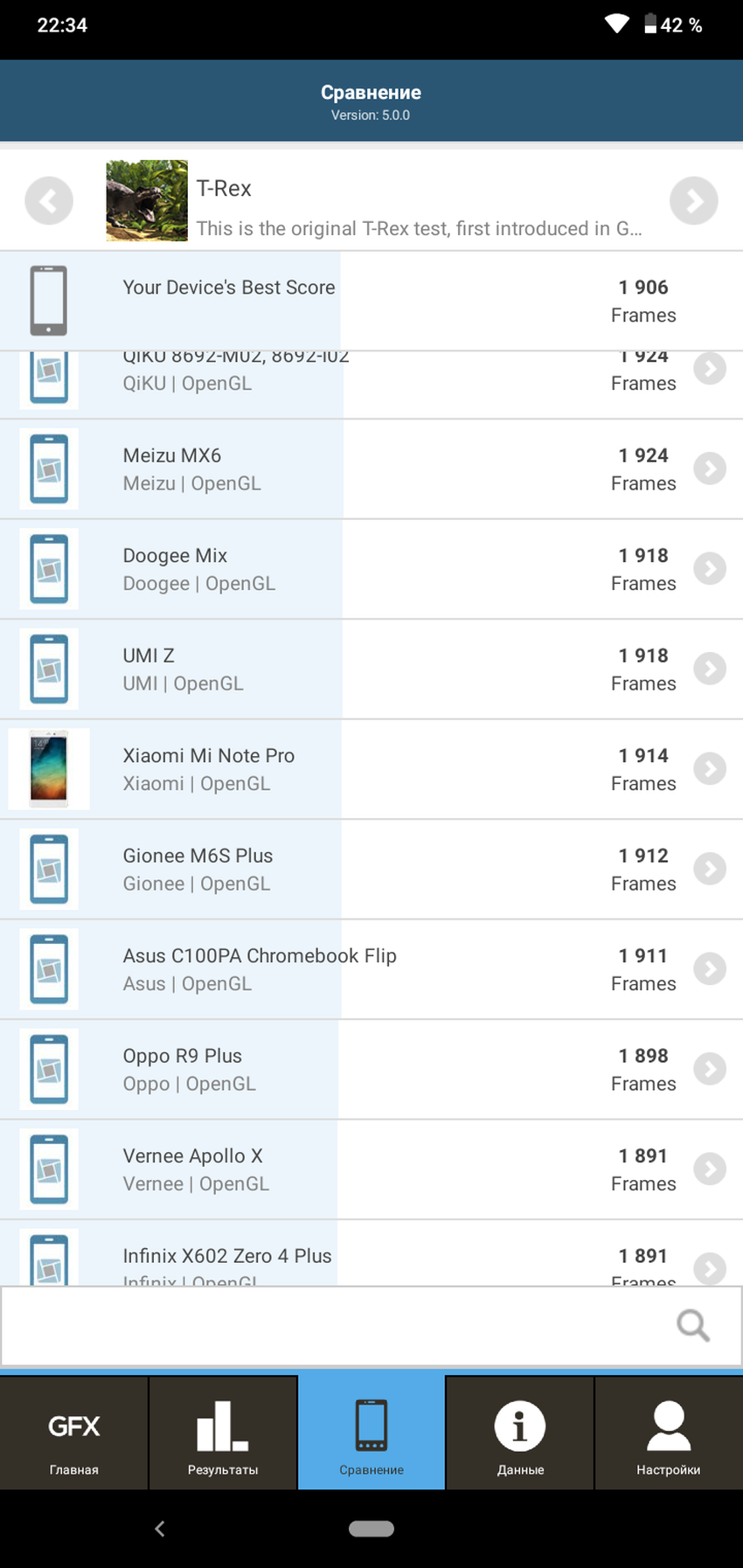Open Gionee M6S Plus details chevron
743x1568 pixels.
coord(710,869)
